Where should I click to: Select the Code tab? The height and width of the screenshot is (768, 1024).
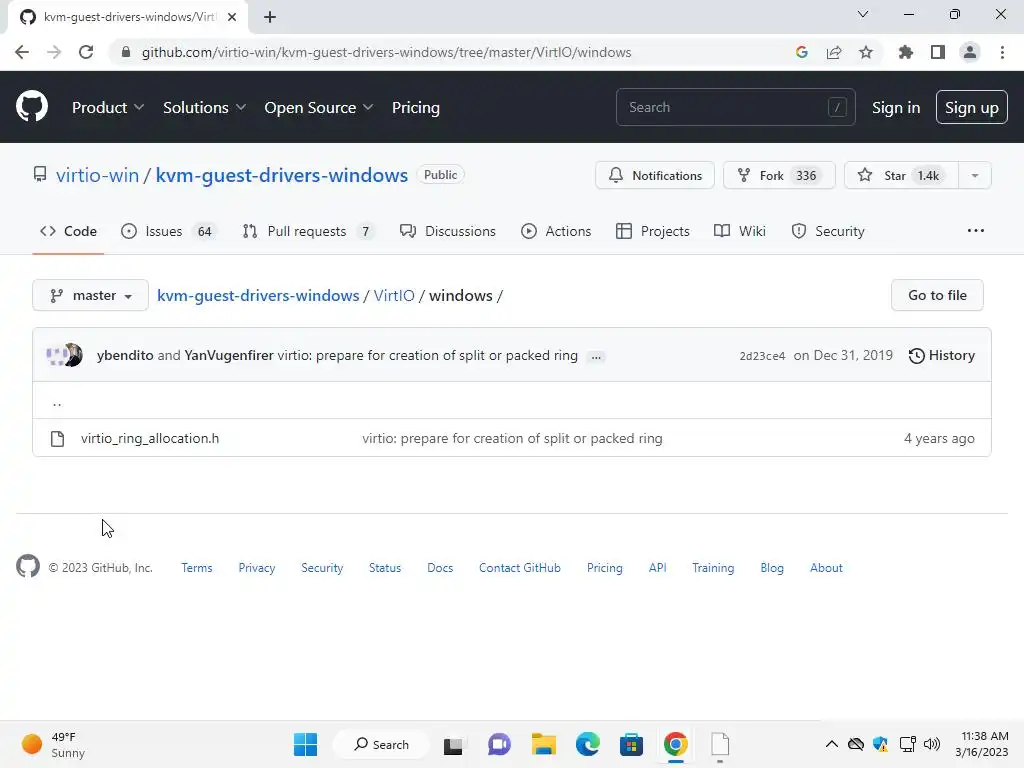pos(68,231)
